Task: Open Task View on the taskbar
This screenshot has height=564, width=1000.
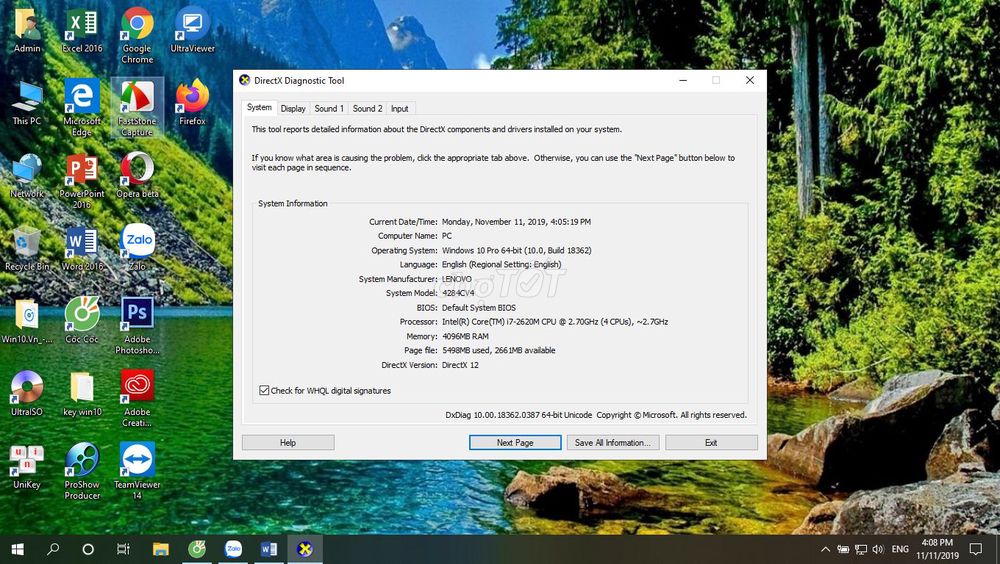Action: pos(124,549)
